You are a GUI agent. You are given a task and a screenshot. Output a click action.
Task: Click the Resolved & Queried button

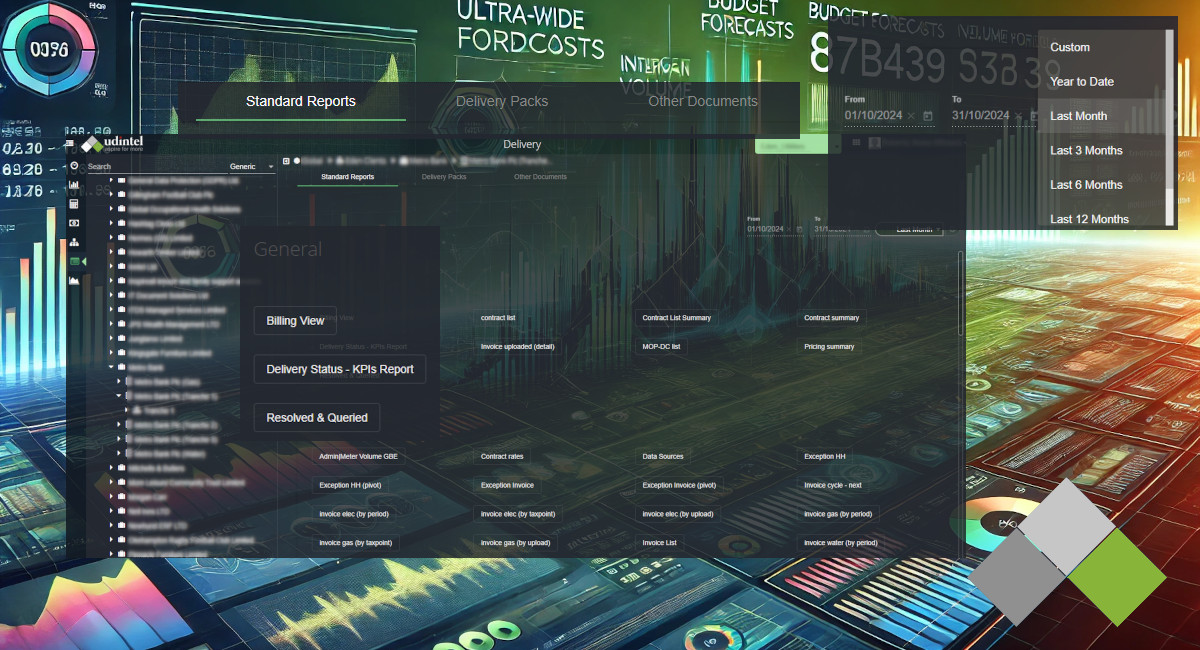point(317,418)
